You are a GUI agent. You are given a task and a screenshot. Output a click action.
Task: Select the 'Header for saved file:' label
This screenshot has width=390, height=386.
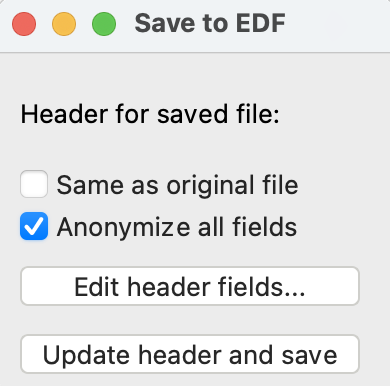coord(150,114)
